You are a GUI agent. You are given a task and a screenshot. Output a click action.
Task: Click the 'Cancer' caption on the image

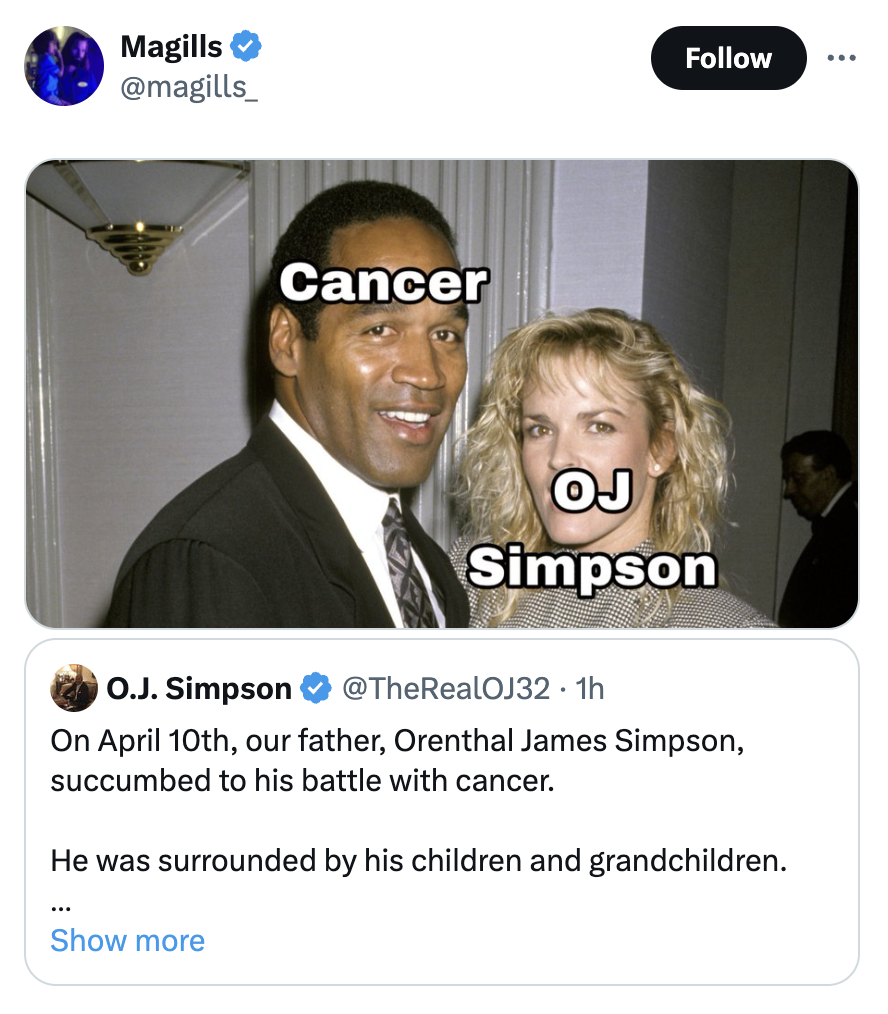[x=384, y=283]
